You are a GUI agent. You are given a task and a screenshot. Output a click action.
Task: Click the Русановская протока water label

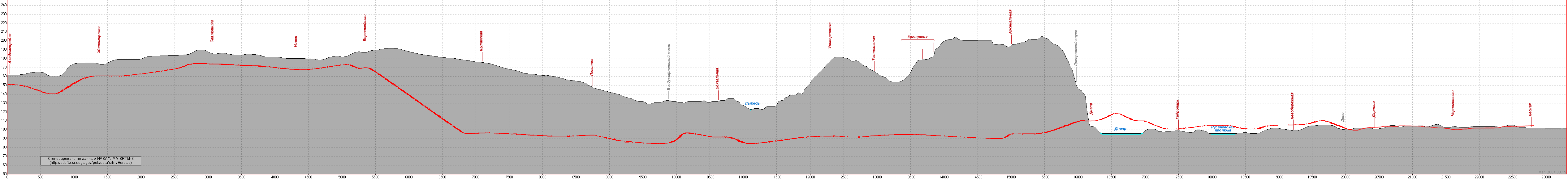point(1223,129)
